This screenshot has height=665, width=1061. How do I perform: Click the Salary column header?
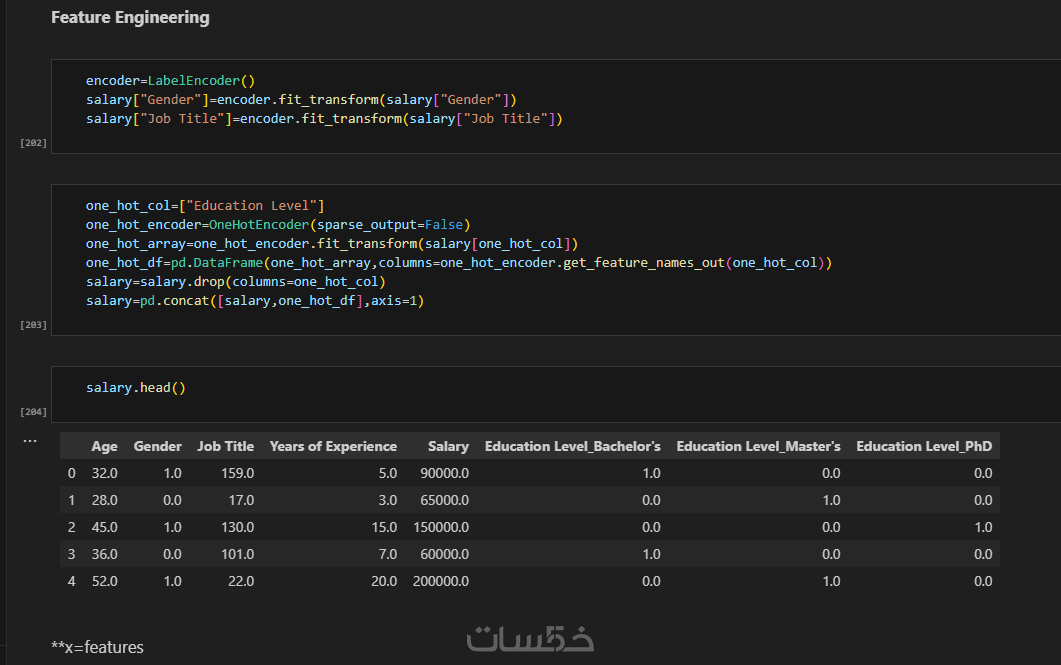coord(448,447)
